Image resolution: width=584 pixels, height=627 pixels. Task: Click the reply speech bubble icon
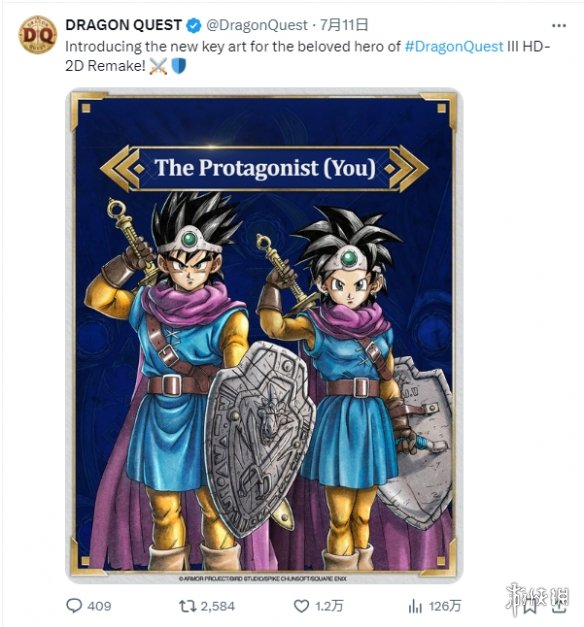pos(74,606)
